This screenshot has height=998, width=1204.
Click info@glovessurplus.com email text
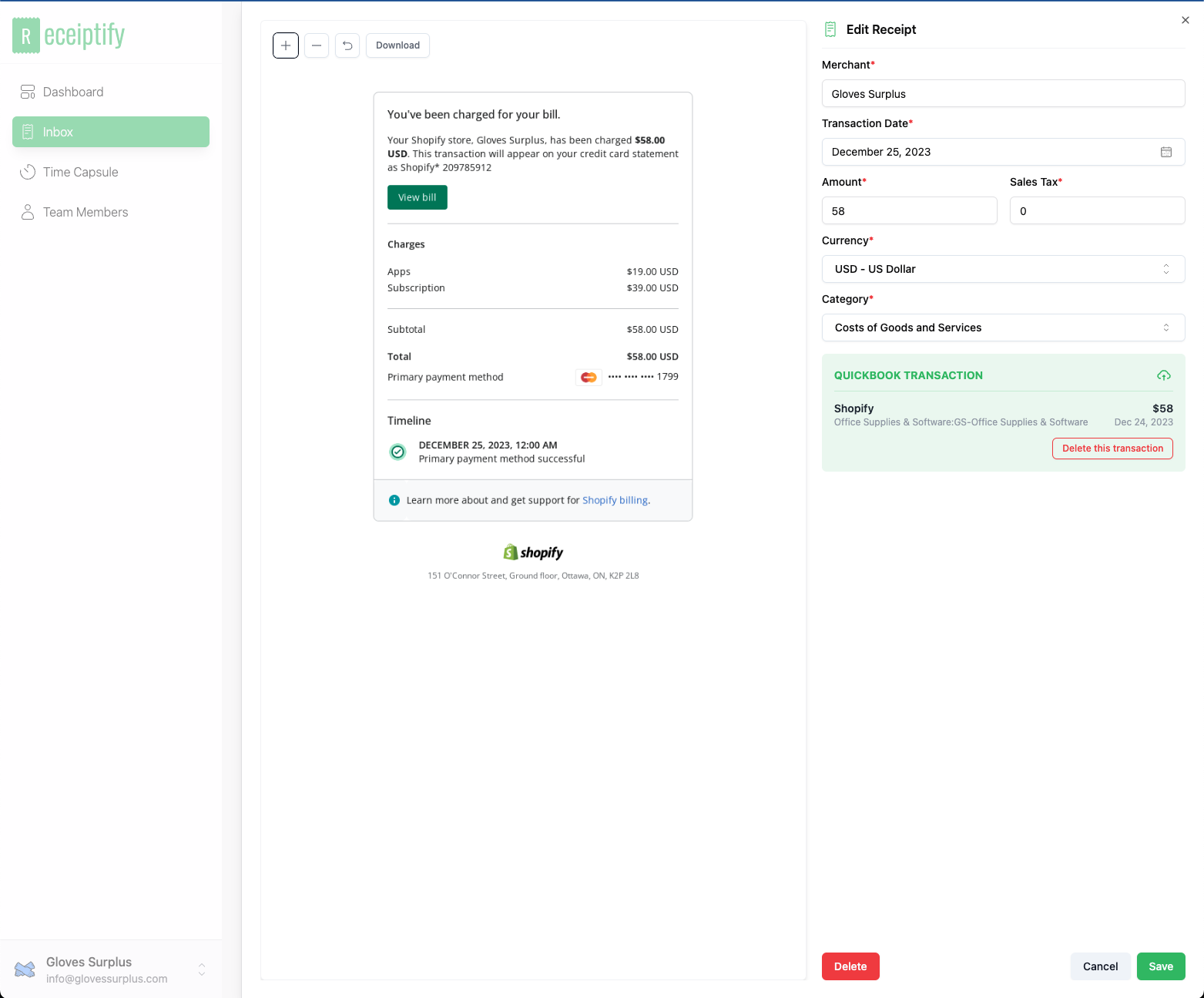click(x=106, y=979)
